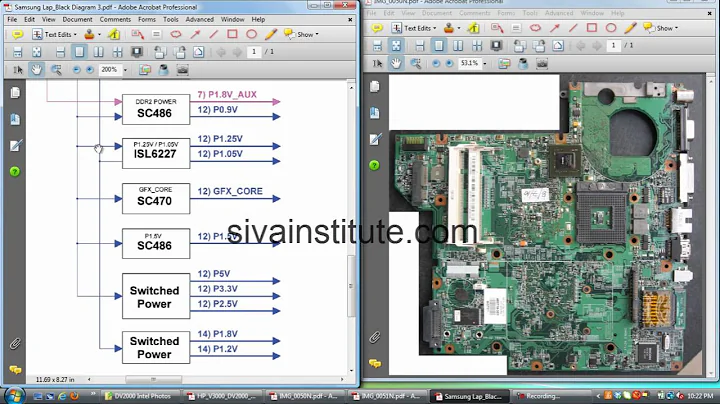Toggle Two-Up layout in IMG_0050N window
The height and width of the screenshot is (404, 720).
coord(458,45)
